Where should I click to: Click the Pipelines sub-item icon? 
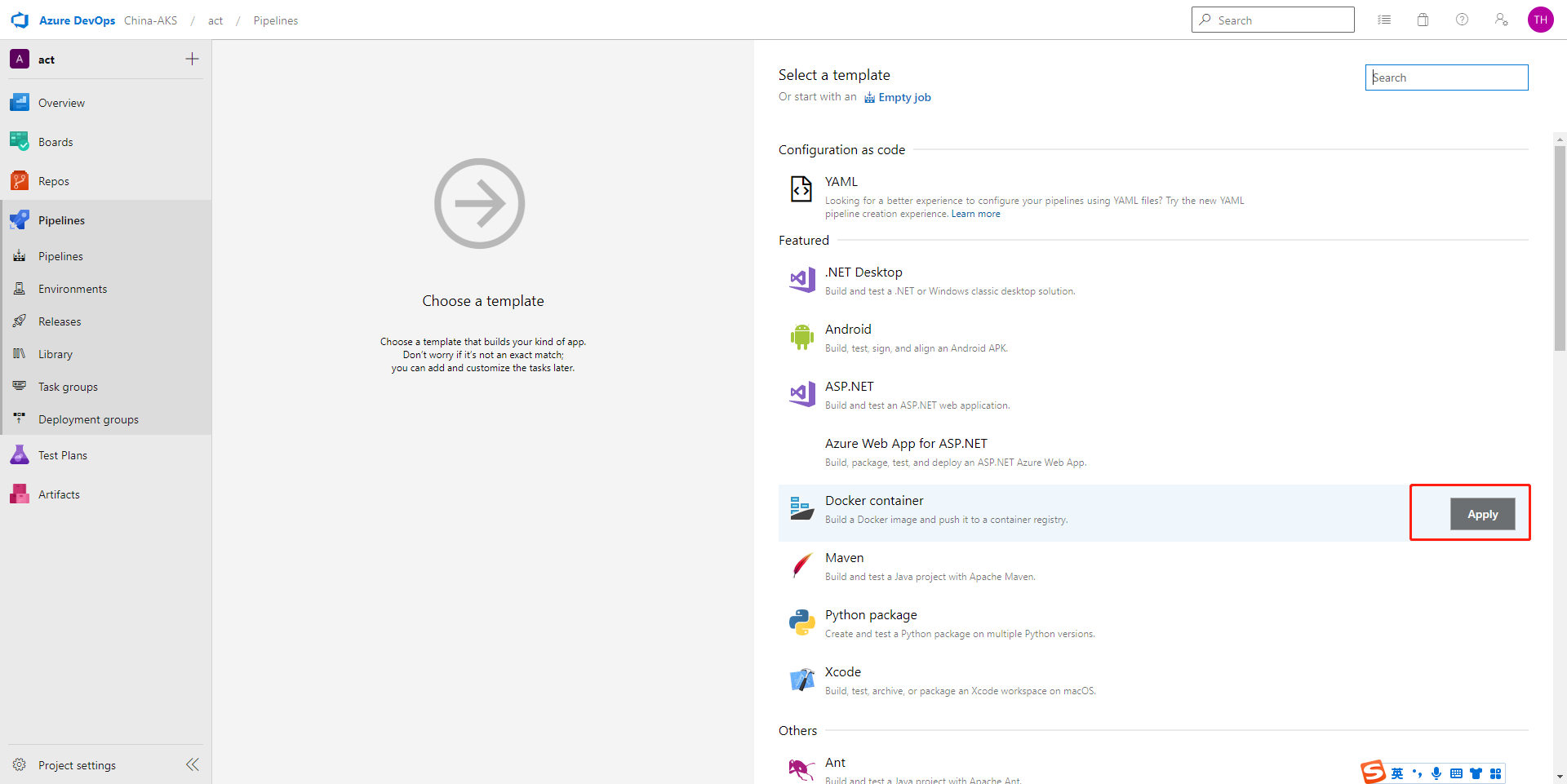pos(20,256)
